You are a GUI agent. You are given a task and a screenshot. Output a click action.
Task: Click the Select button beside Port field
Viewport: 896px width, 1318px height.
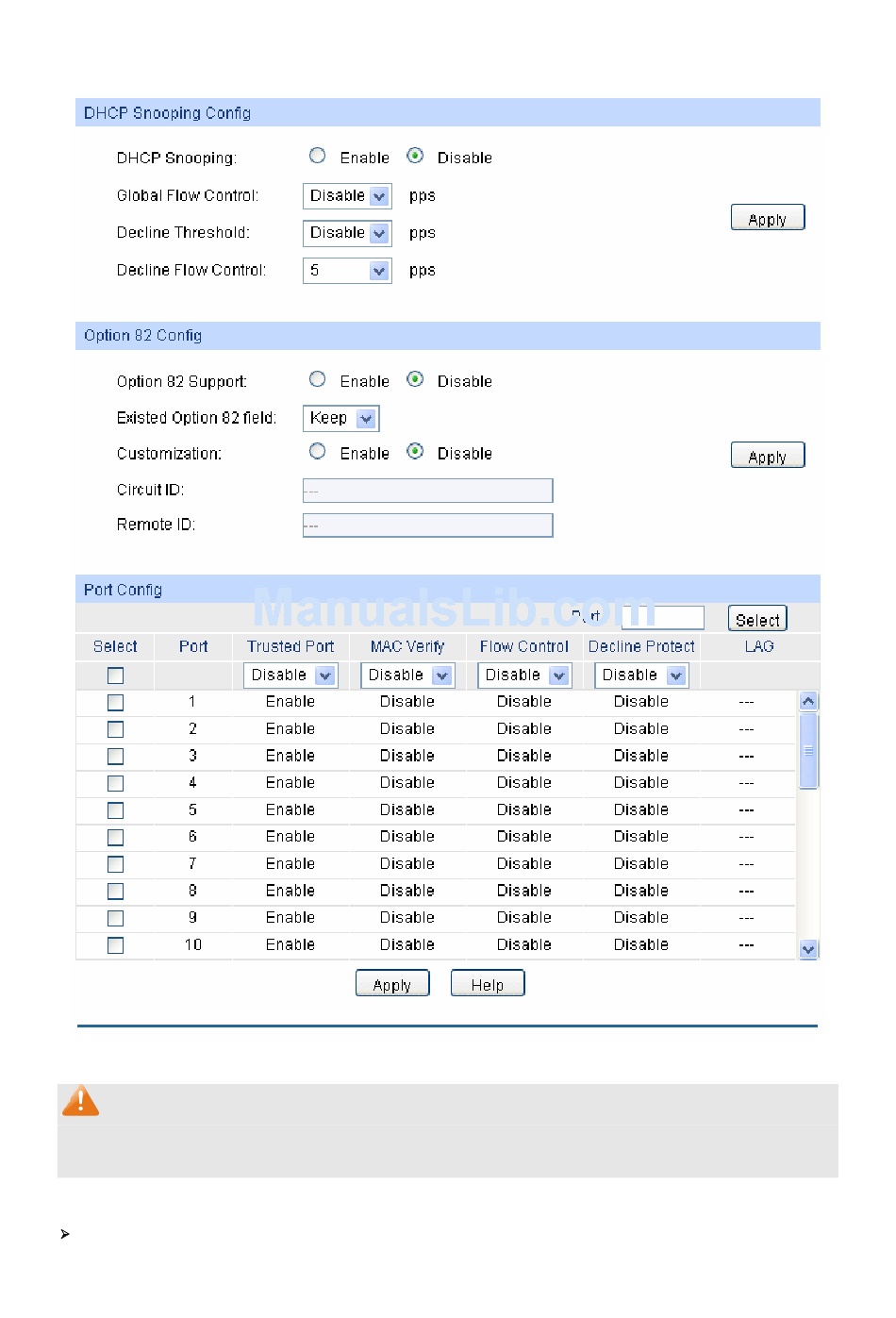pos(757,619)
